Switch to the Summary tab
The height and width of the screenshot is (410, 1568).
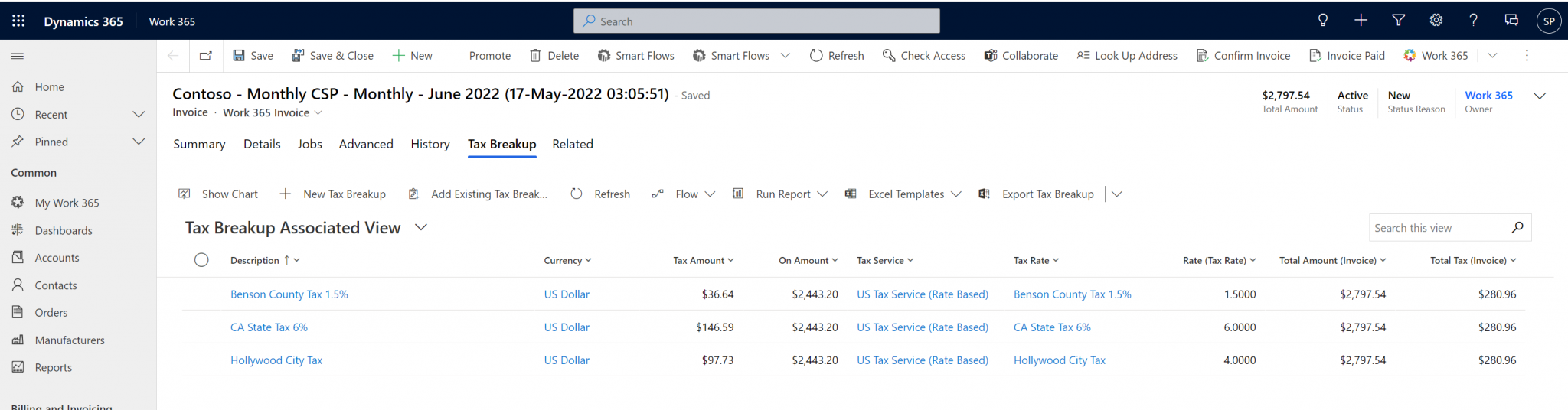point(199,144)
